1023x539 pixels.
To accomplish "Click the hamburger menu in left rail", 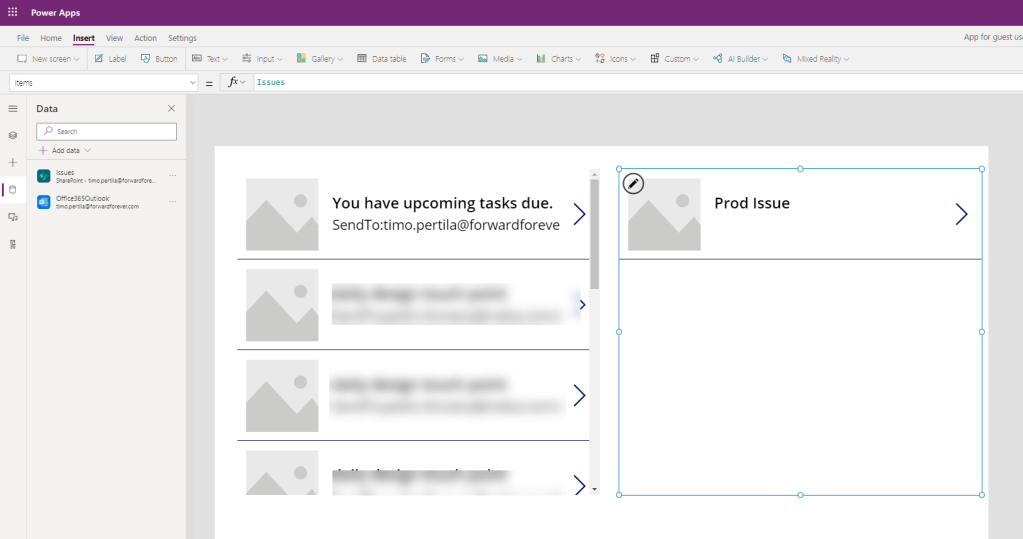I will coord(13,108).
